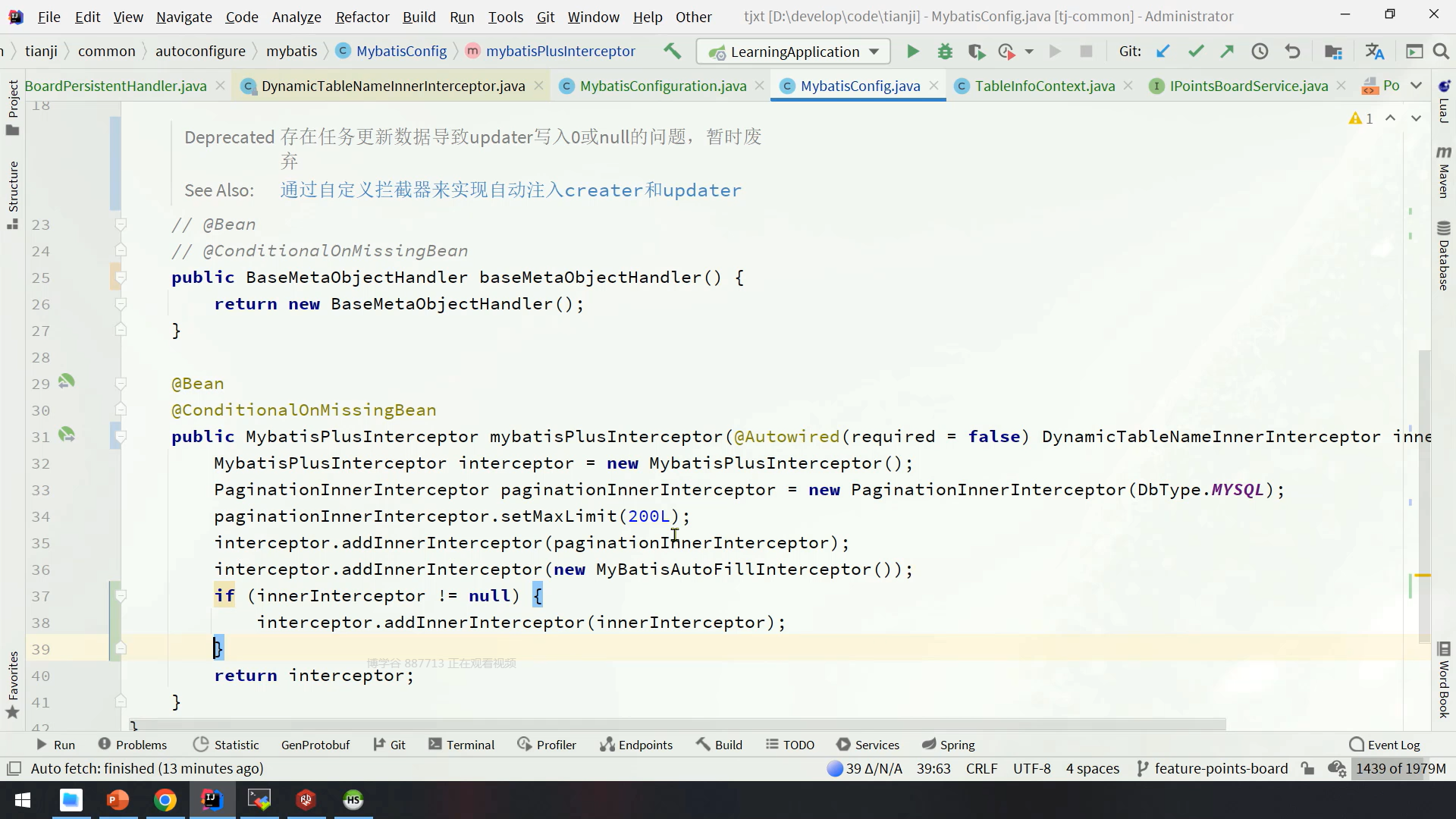Open the Terminal tool window

tap(462, 745)
